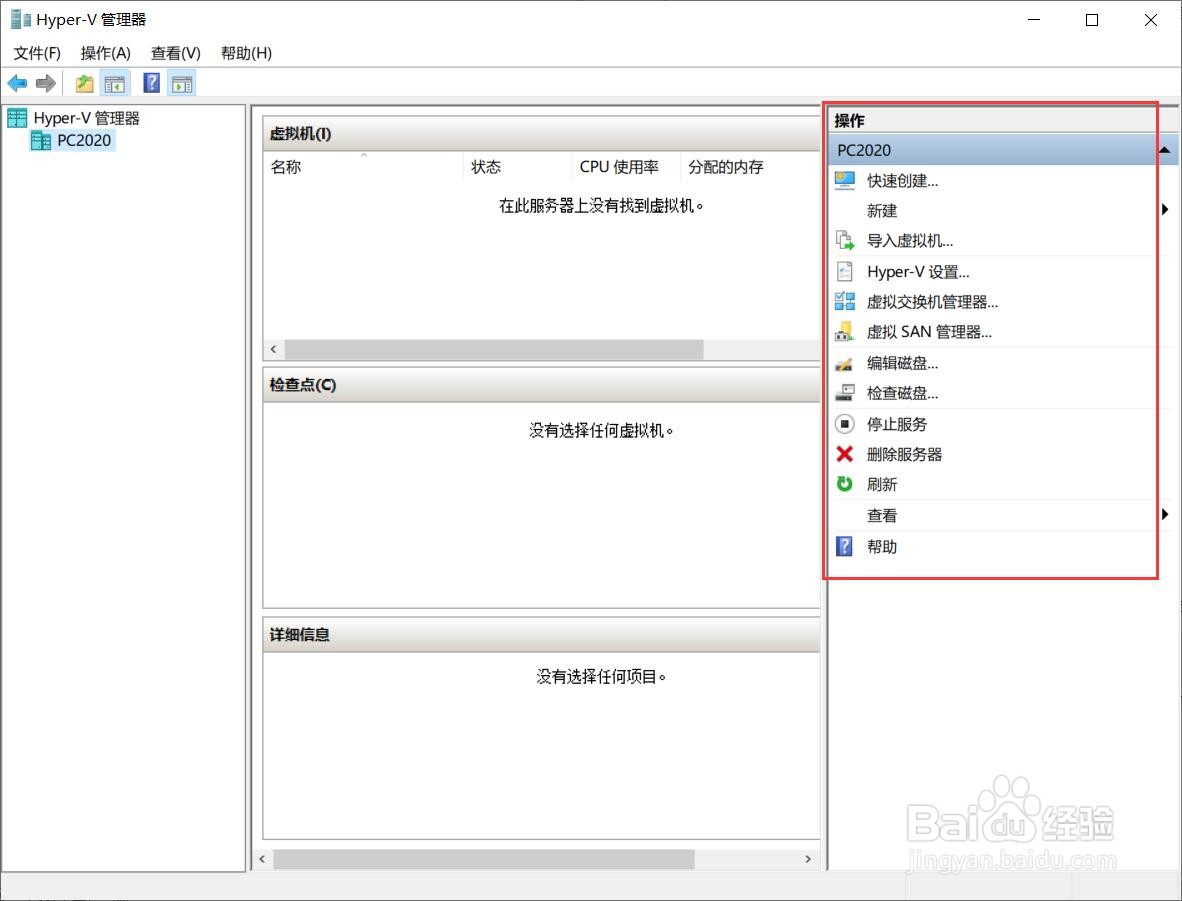Click left arrow of center pane bottom scrollbar
Image resolution: width=1182 pixels, height=901 pixels.
pyautogui.click(x=262, y=859)
